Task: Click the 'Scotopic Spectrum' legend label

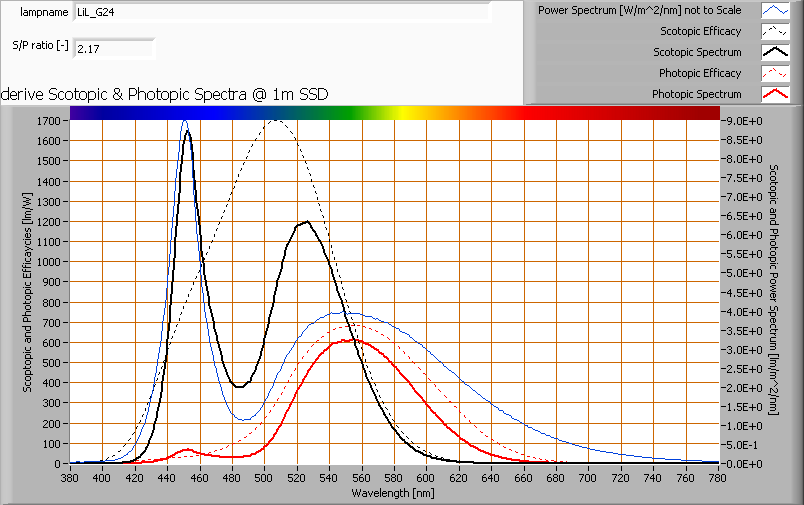Action: tap(697, 52)
